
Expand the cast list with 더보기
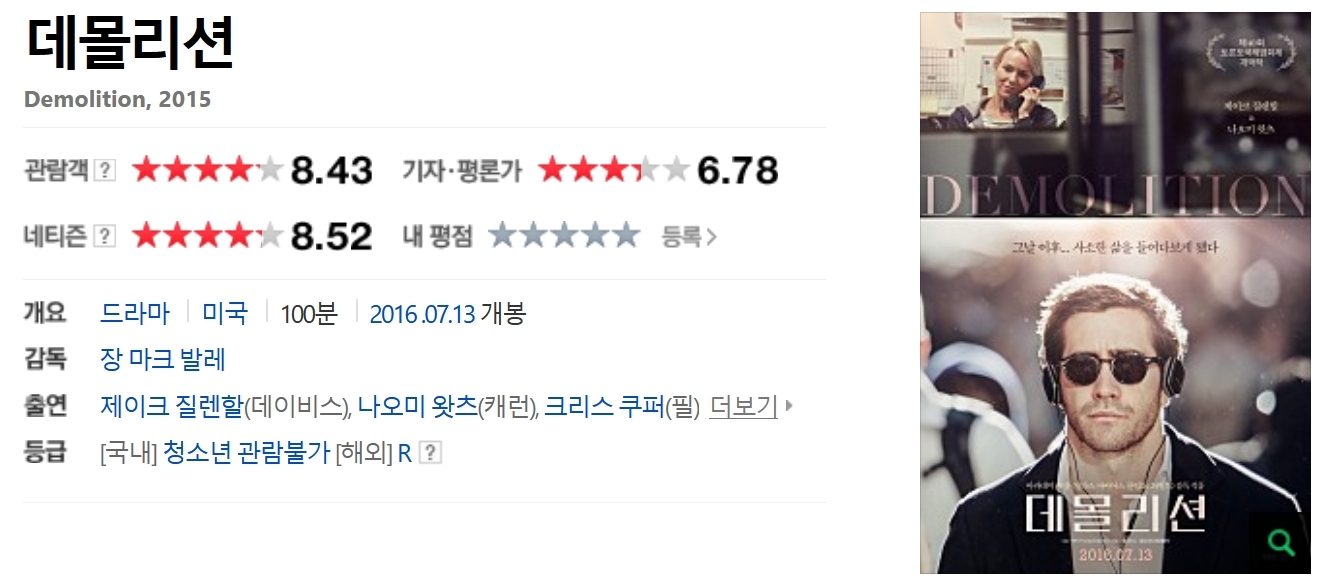tap(743, 406)
